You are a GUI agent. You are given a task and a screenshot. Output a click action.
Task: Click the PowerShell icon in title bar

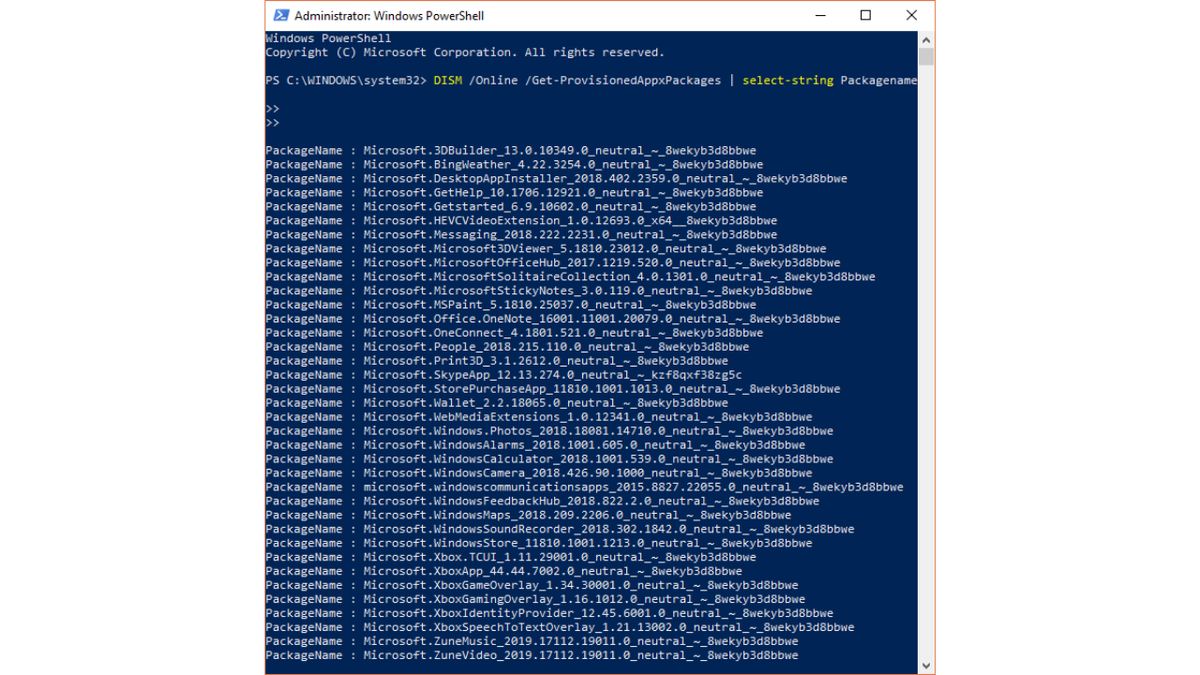[x=281, y=15]
